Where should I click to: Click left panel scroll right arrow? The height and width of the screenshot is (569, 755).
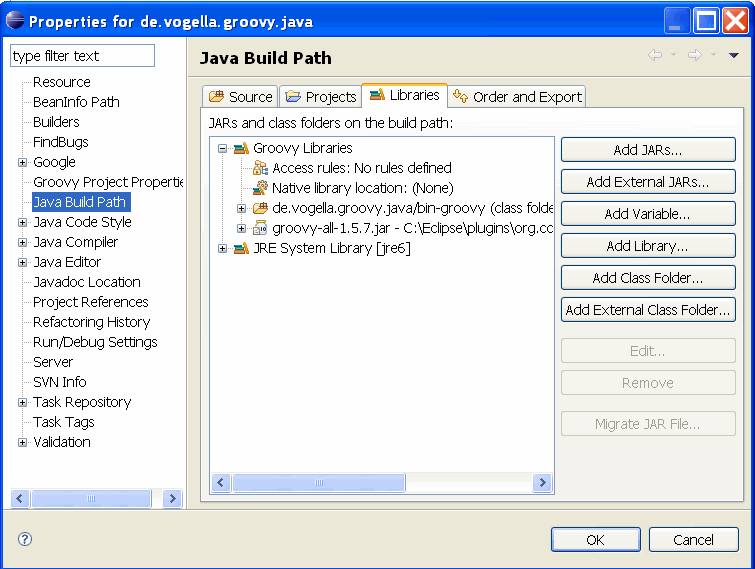coord(172,498)
